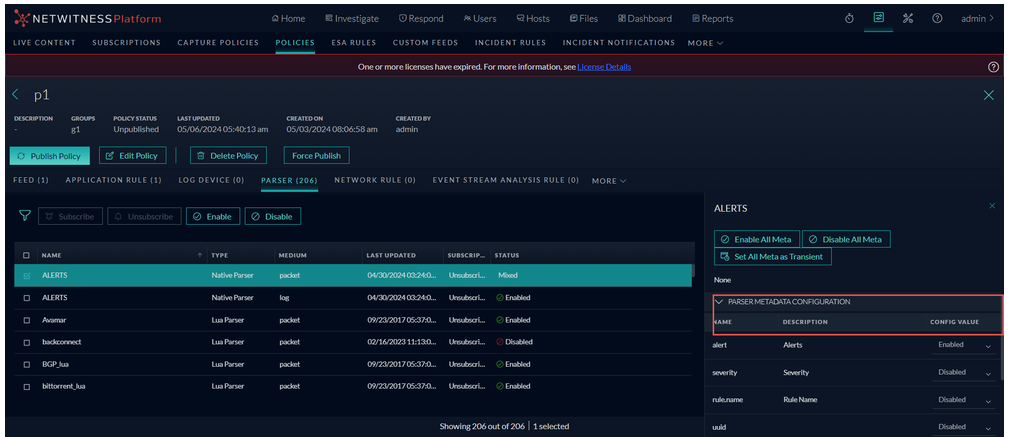Select the header select-all checkbox
Viewport: 1010px width, 437px height.
pyautogui.click(x=26, y=255)
